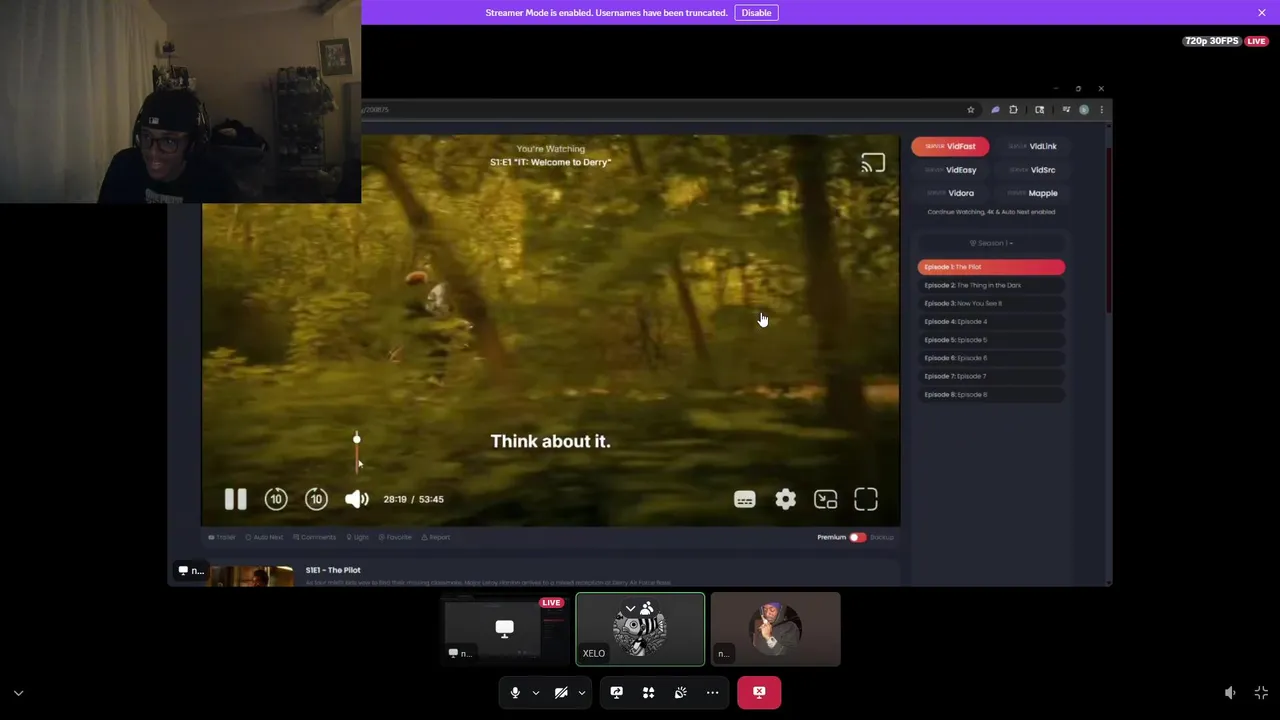Switch to the VidLink server
The width and height of the screenshot is (1280, 720).
click(x=1032, y=146)
